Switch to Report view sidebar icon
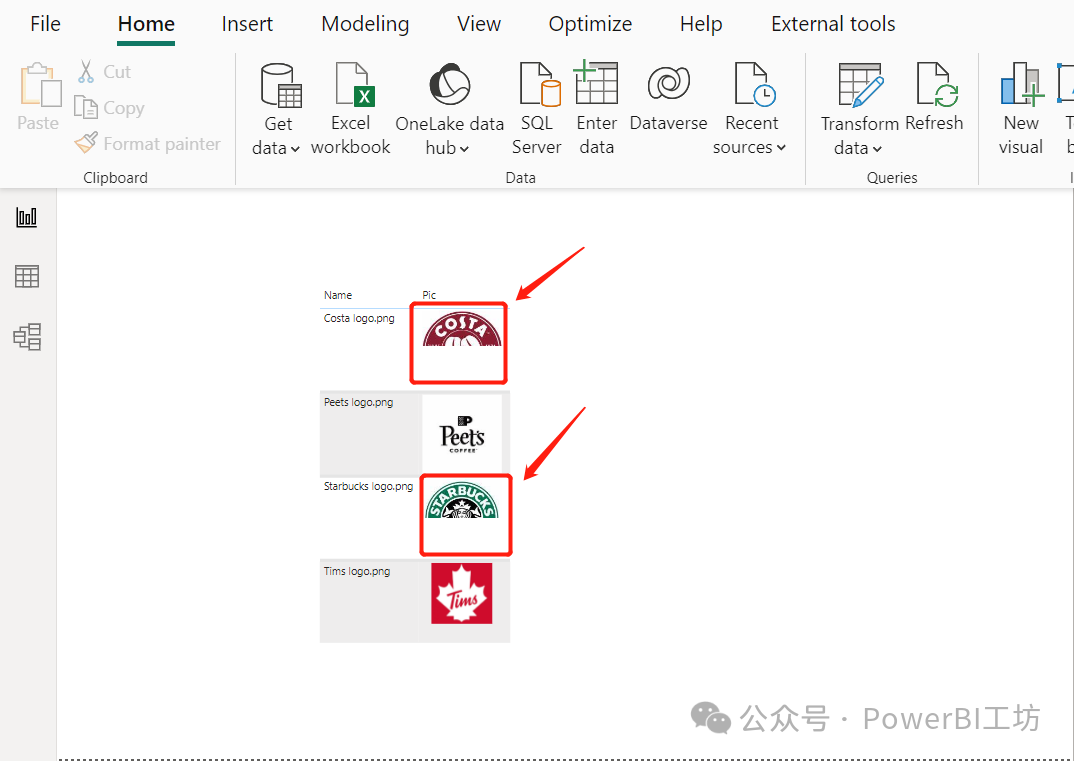This screenshot has width=1074, height=761. [x=27, y=217]
